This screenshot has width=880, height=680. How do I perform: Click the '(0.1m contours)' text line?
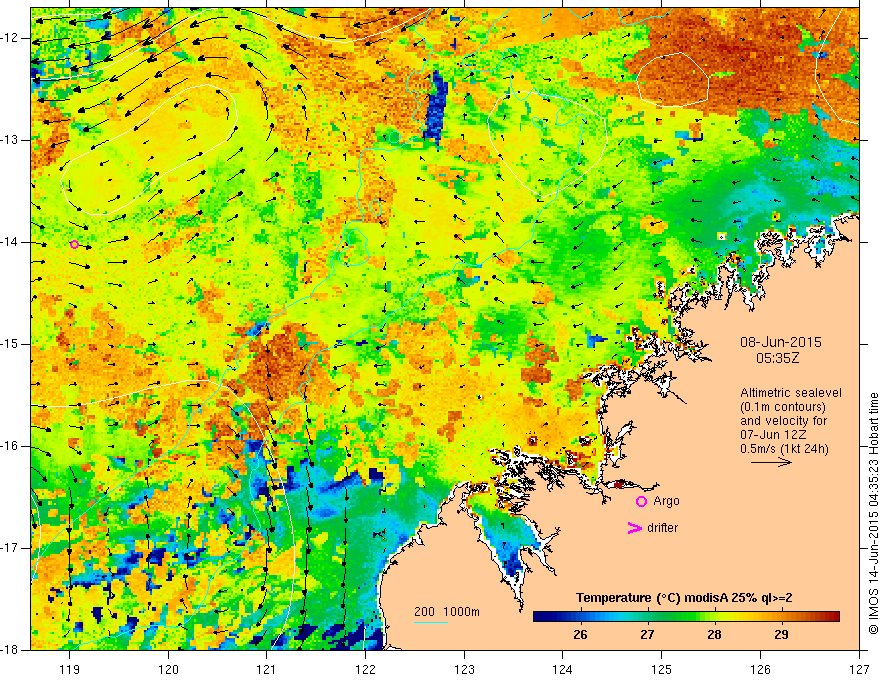(782, 407)
